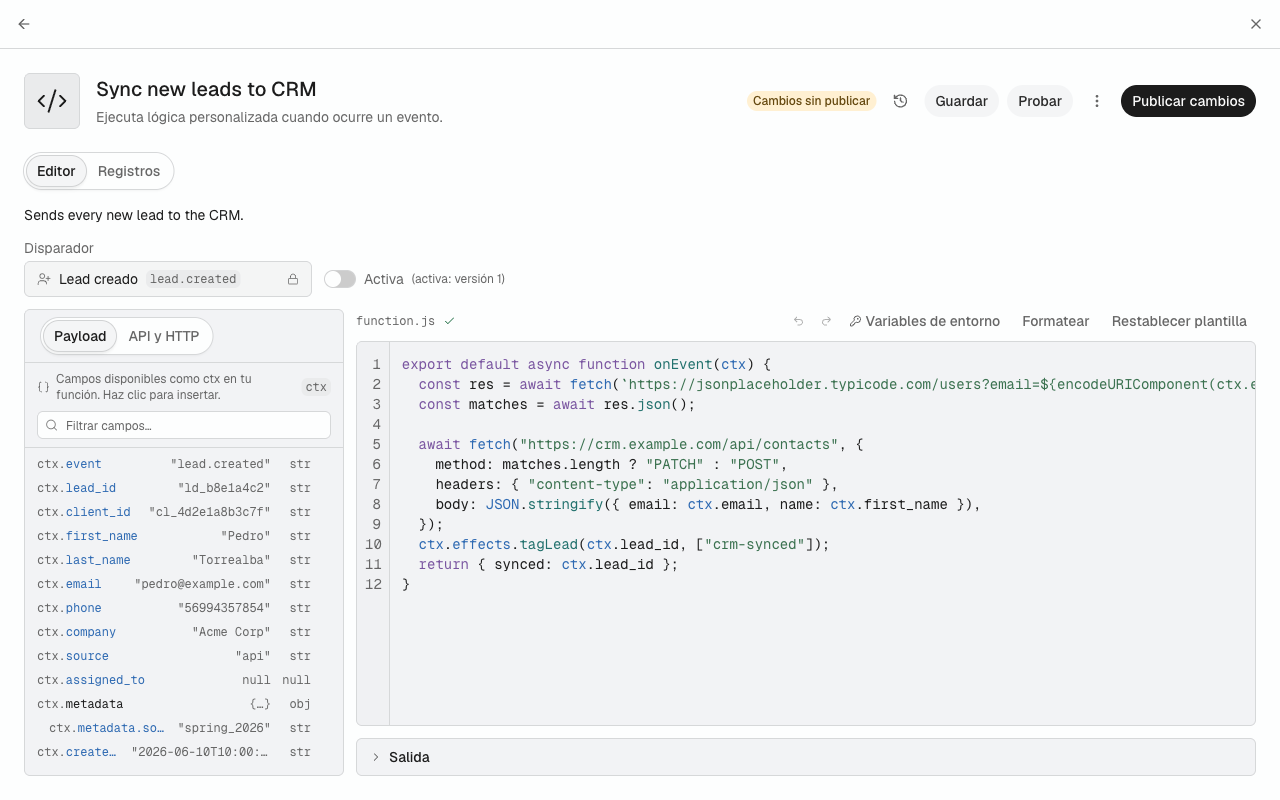Insert the ctx.lead_id field

[x=184, y=488]
